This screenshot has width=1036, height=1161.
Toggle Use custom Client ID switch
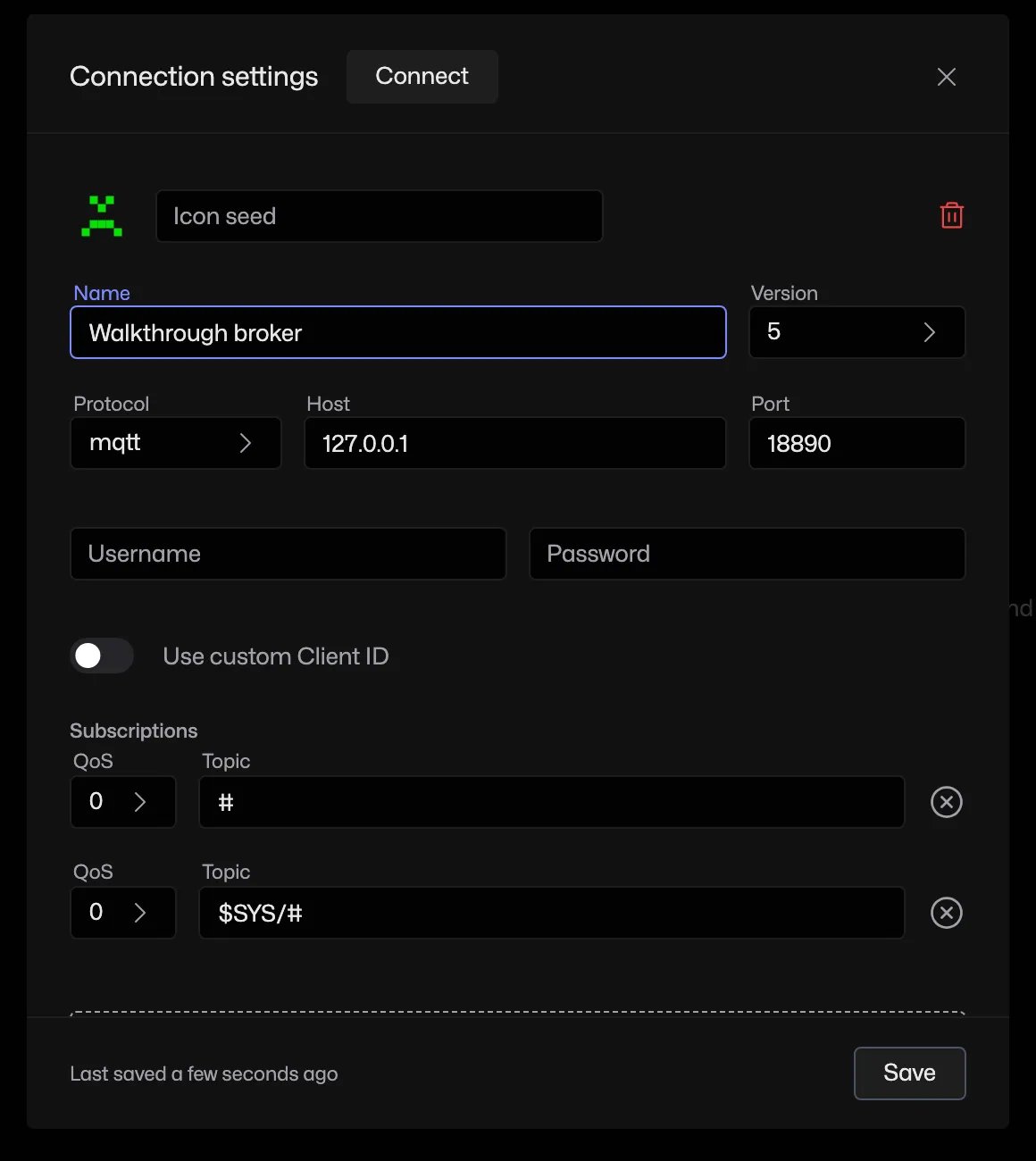click(x=102, y=656)
